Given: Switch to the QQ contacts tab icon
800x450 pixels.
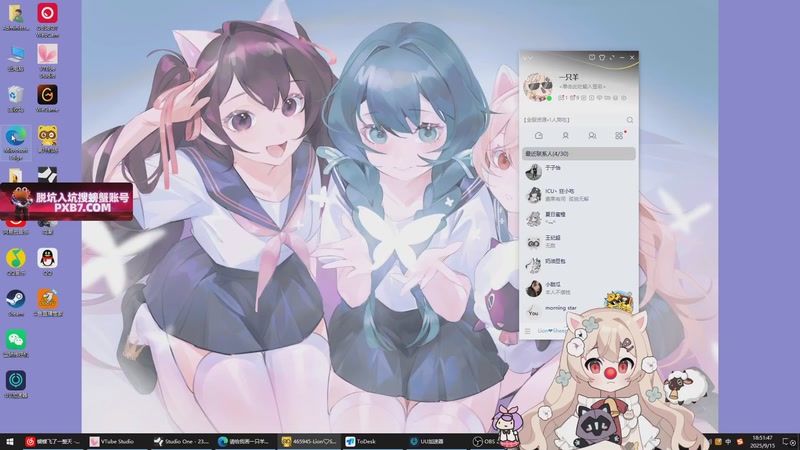Looking at the screenshot, I should pyautogui.click(x=565, y=136).
